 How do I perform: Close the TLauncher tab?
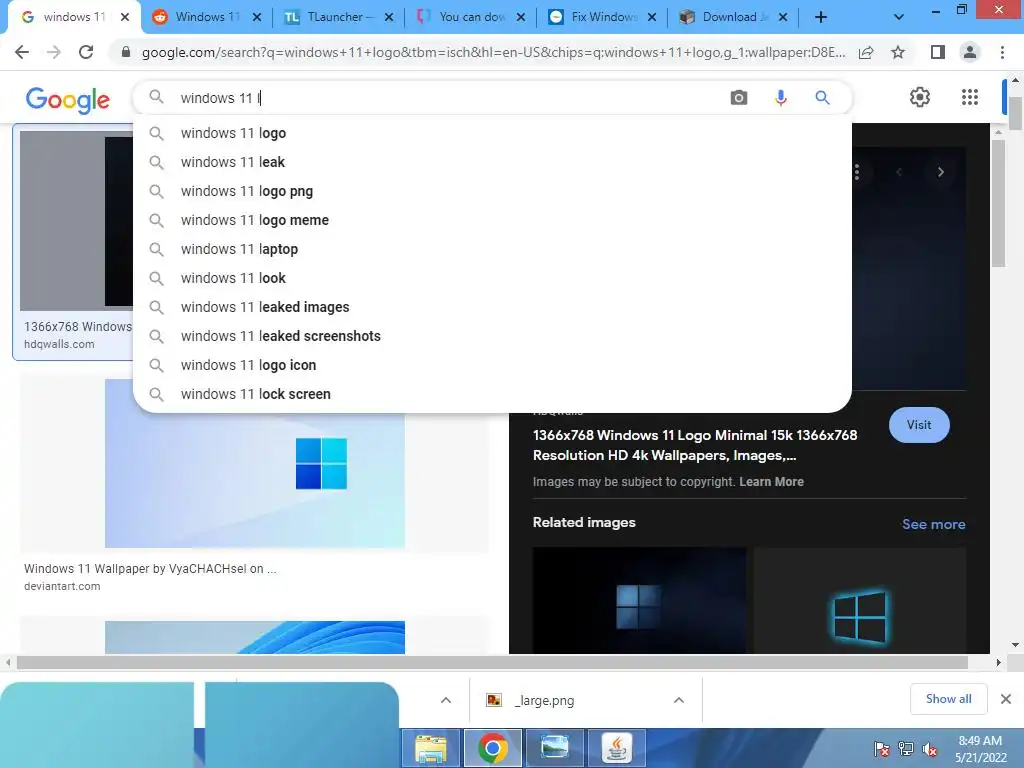(389, 18)
